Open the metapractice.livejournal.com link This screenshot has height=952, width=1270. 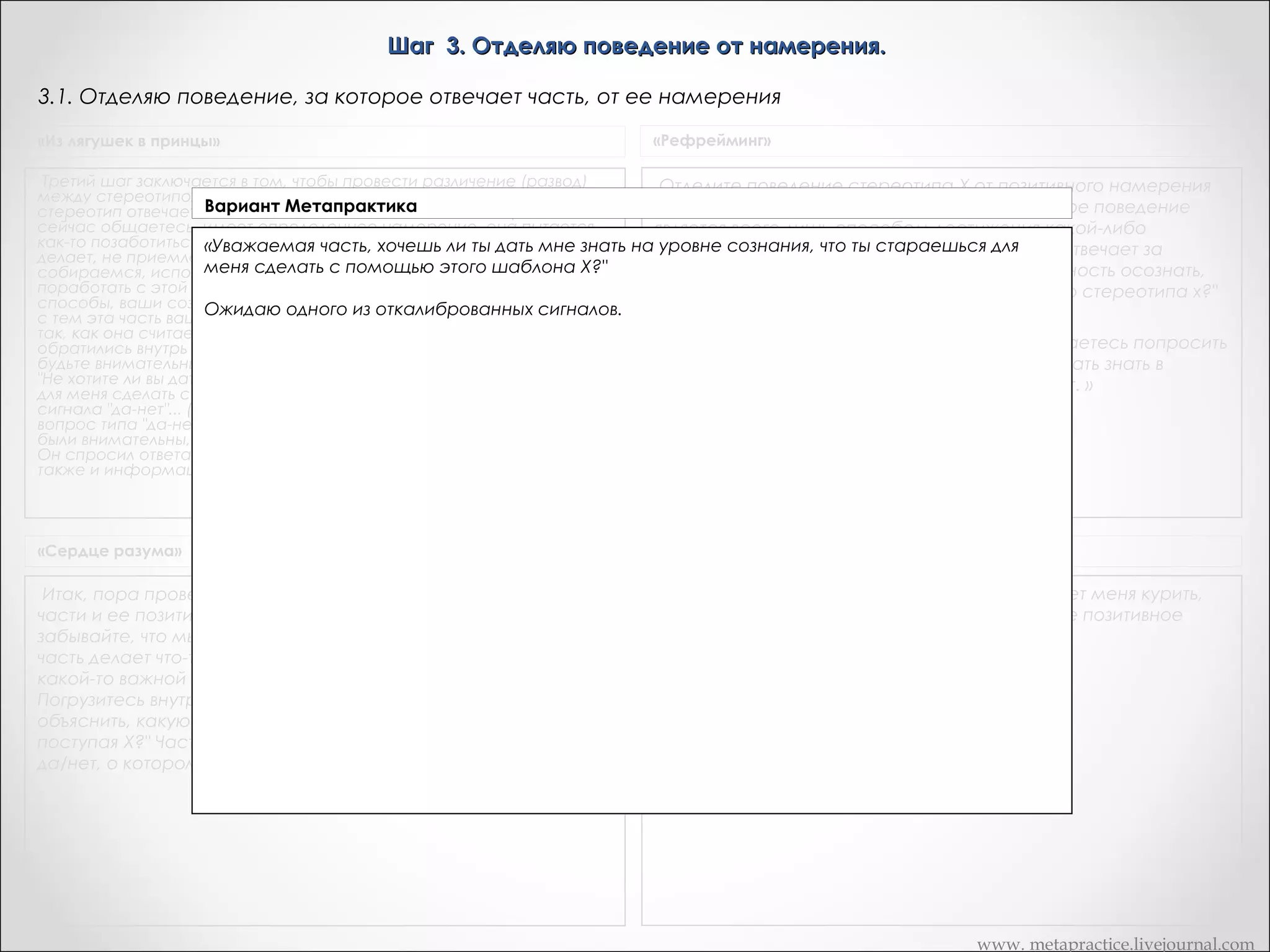click(1116, 944)
